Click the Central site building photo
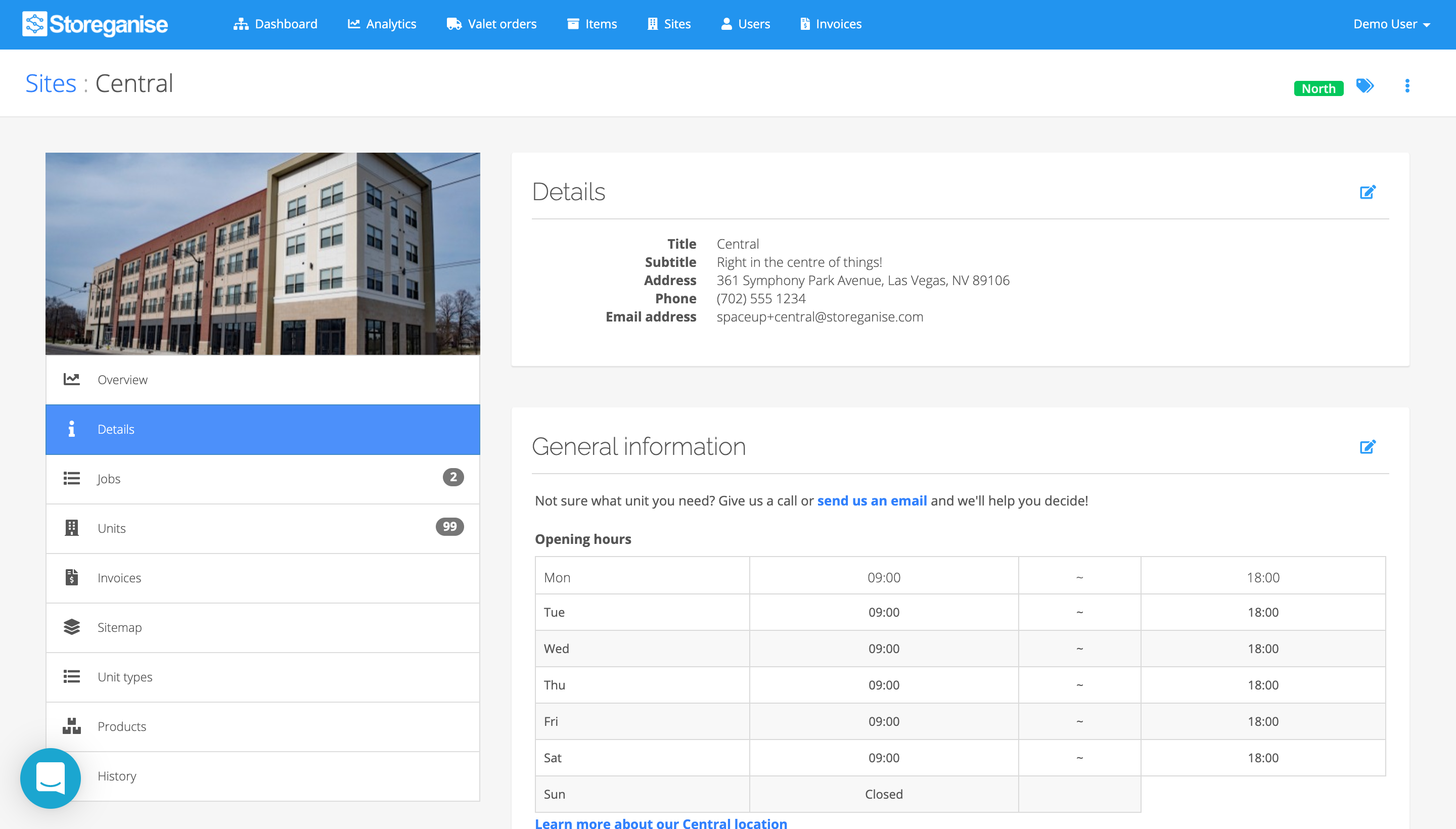Screen dimensions: 1456x829 point(262,253)
